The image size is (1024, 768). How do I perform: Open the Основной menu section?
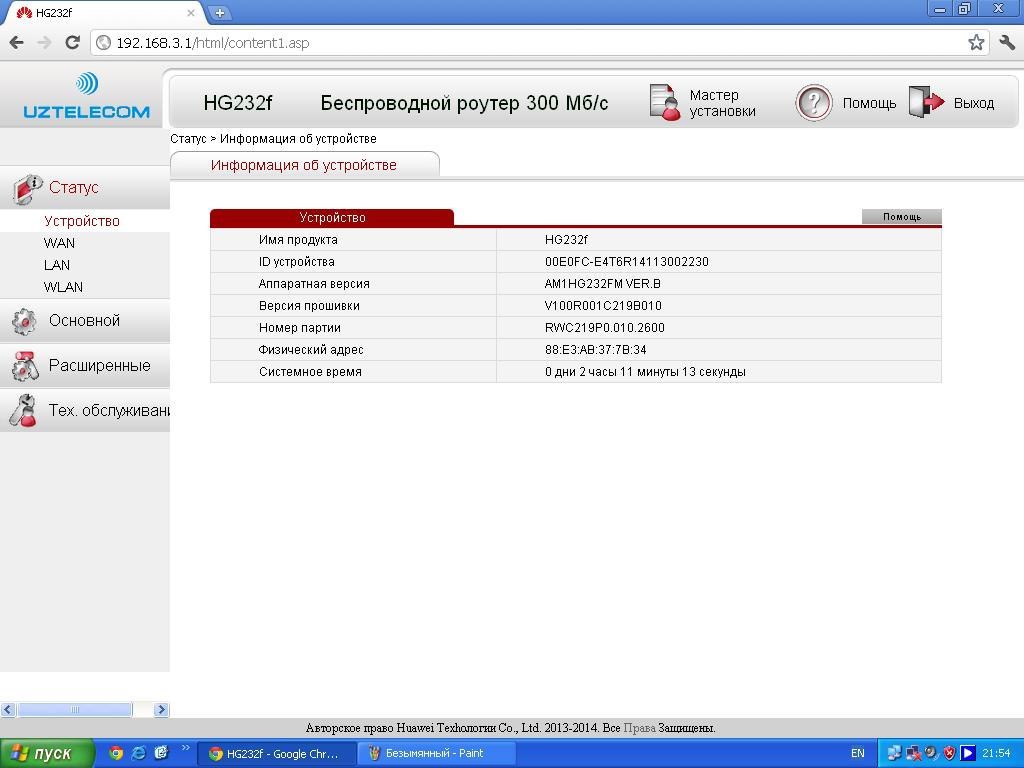pyautogui.click(x=84, y=321)
